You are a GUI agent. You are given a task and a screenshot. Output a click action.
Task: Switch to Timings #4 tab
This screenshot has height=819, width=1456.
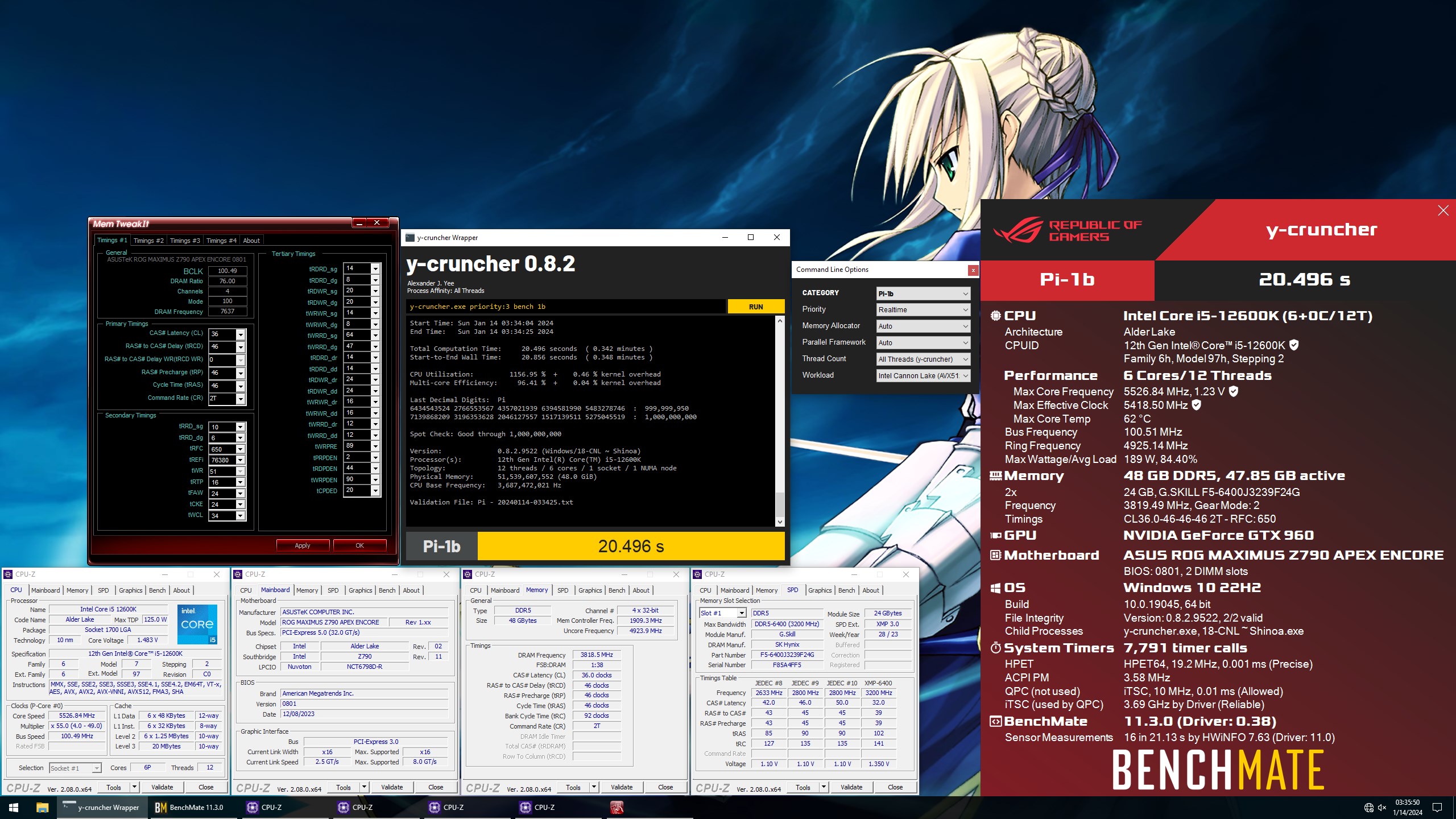(x=221, y=241)
